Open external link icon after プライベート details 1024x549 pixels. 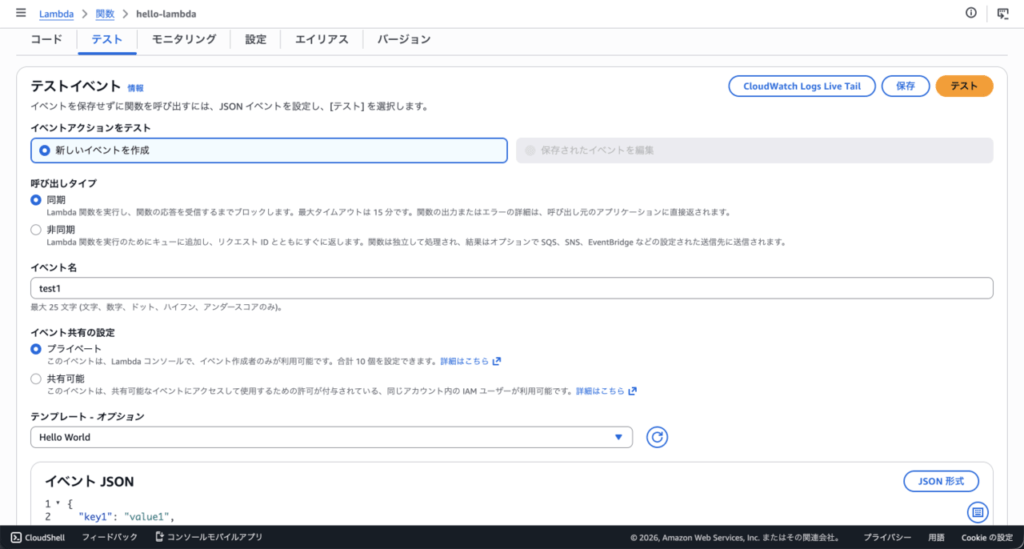pos(497,361)
